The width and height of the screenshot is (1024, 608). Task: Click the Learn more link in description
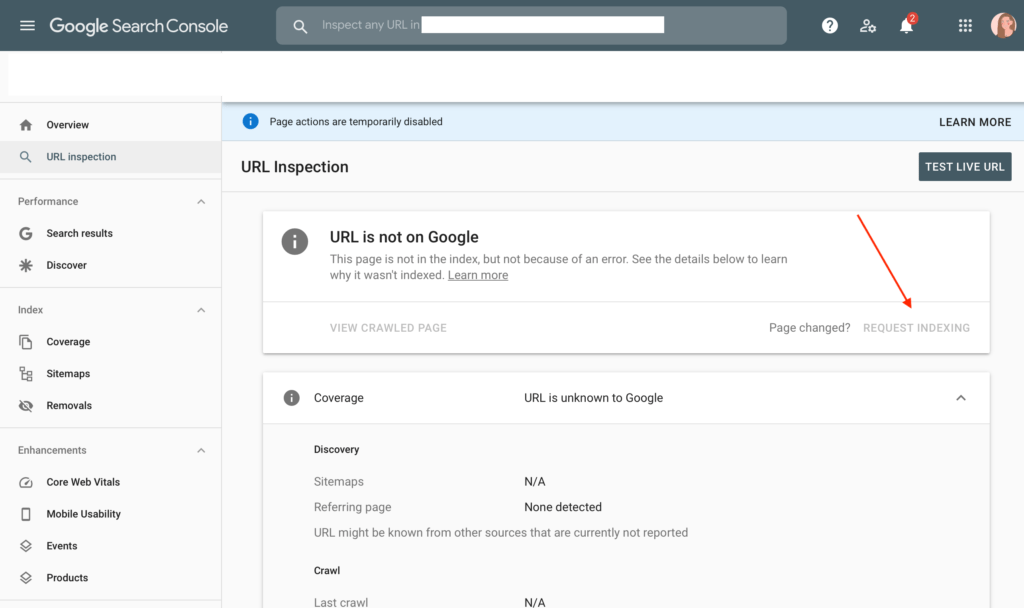click(x=477, y=275)
